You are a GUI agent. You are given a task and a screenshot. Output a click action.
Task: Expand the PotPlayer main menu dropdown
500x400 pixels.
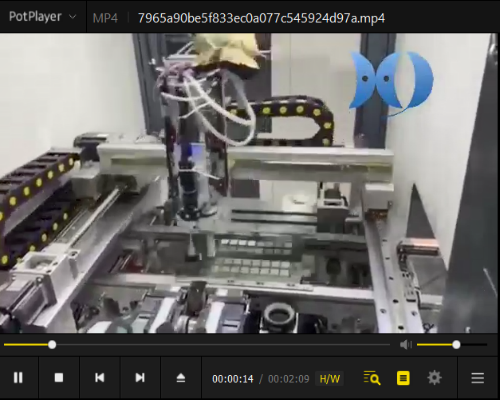[43, 17]
